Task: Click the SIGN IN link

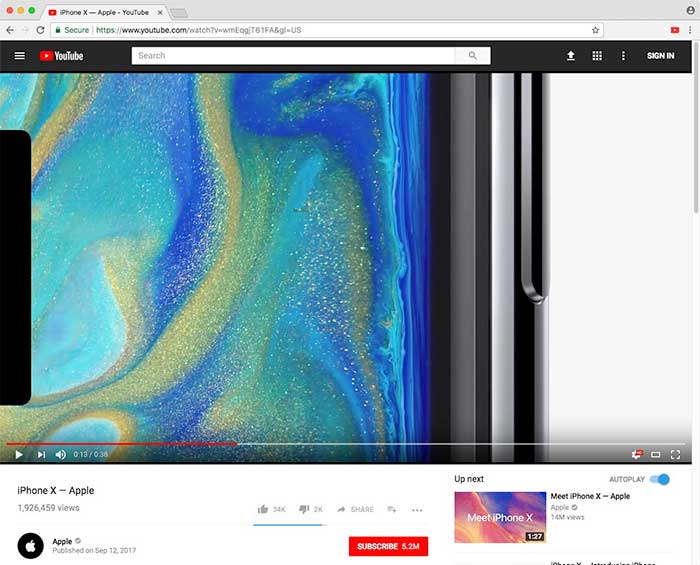Action: 660,56
